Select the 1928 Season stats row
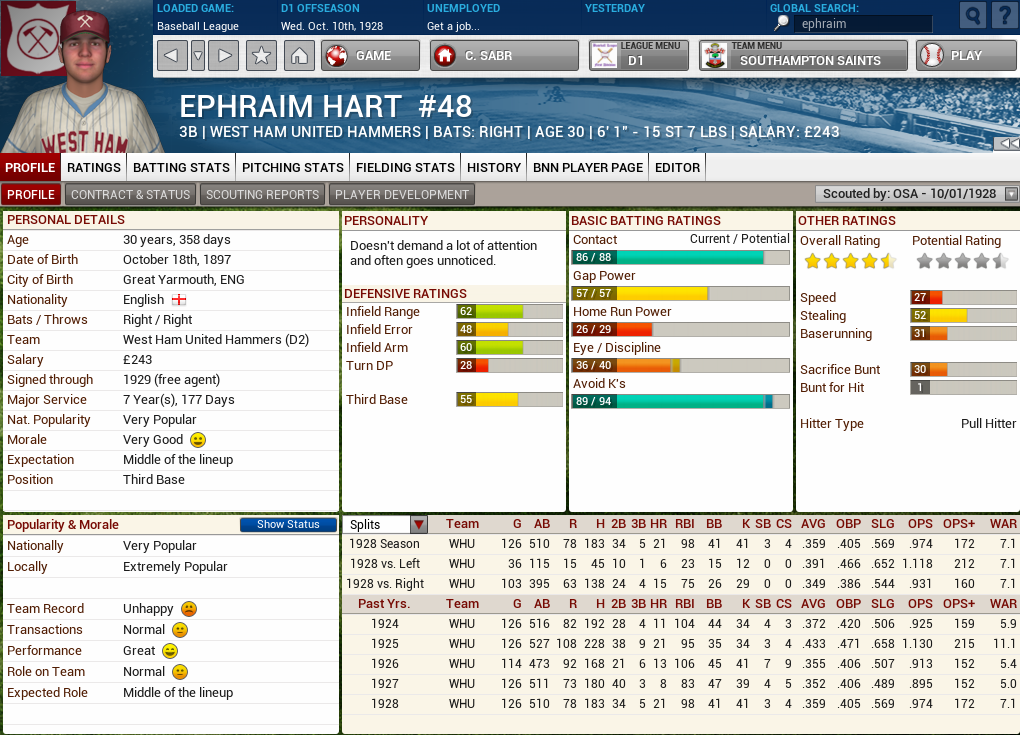The image size is (1020, 735). 680,544
